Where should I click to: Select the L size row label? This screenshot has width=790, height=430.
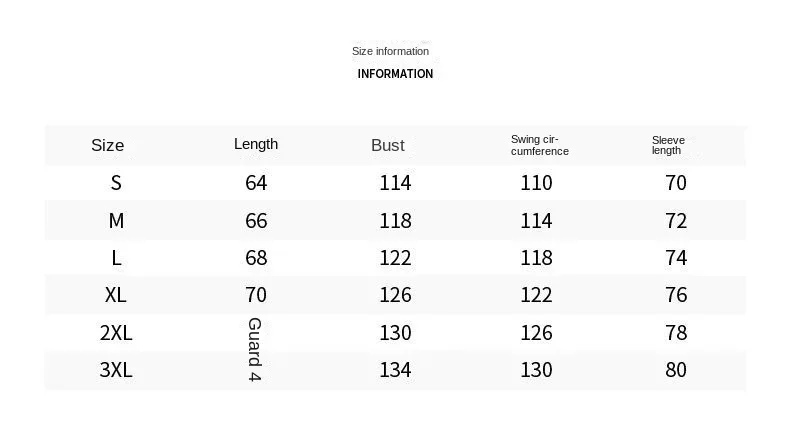pos(116,258)
